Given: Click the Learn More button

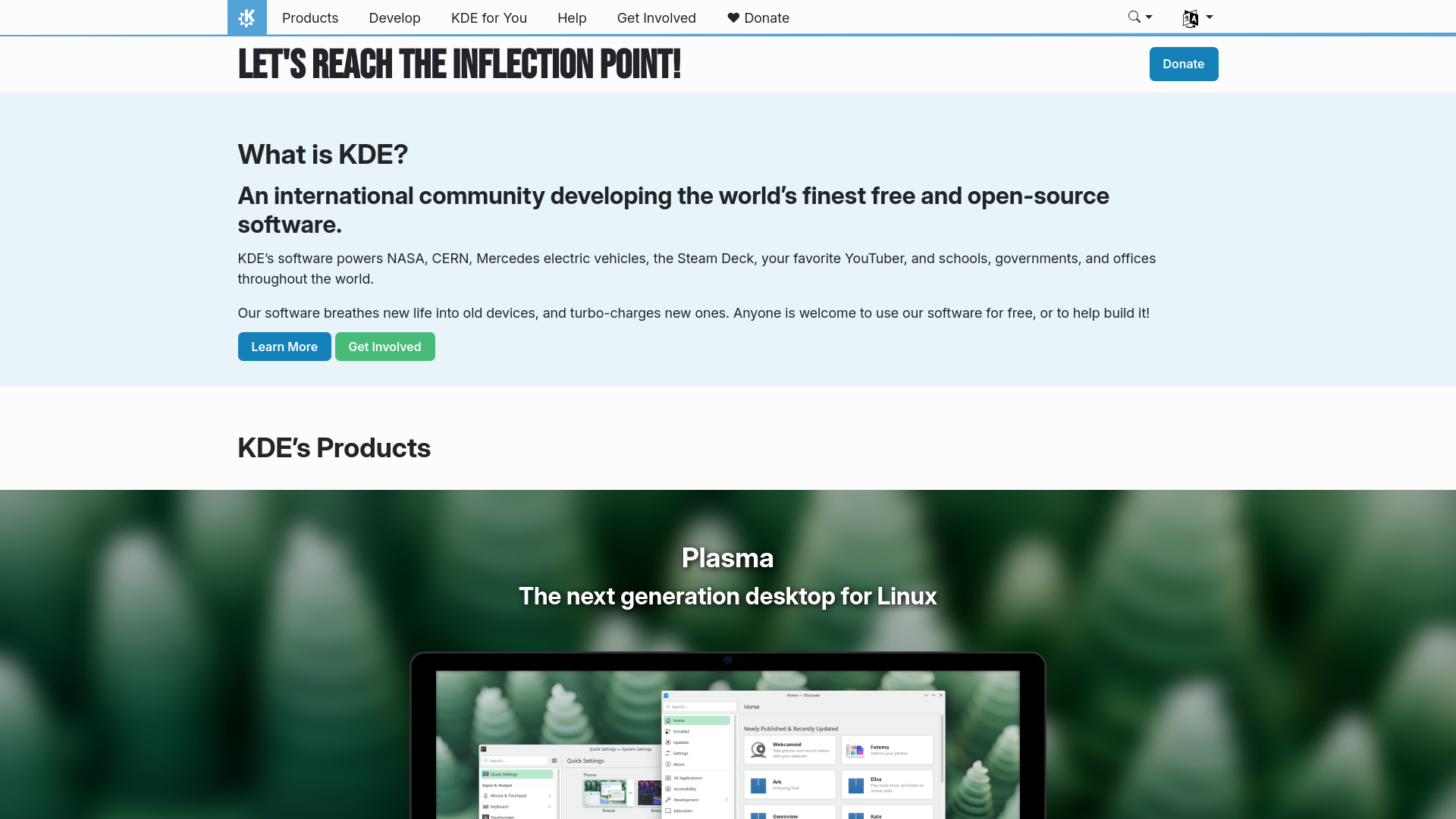Looking at the screenshot, I should [x=284, y=347].
